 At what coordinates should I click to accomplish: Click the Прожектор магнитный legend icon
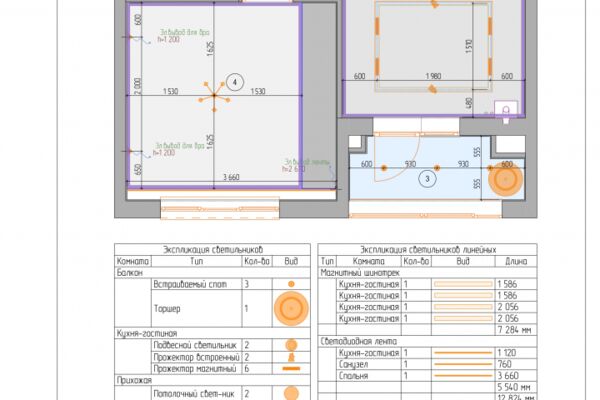click(291, 369)
